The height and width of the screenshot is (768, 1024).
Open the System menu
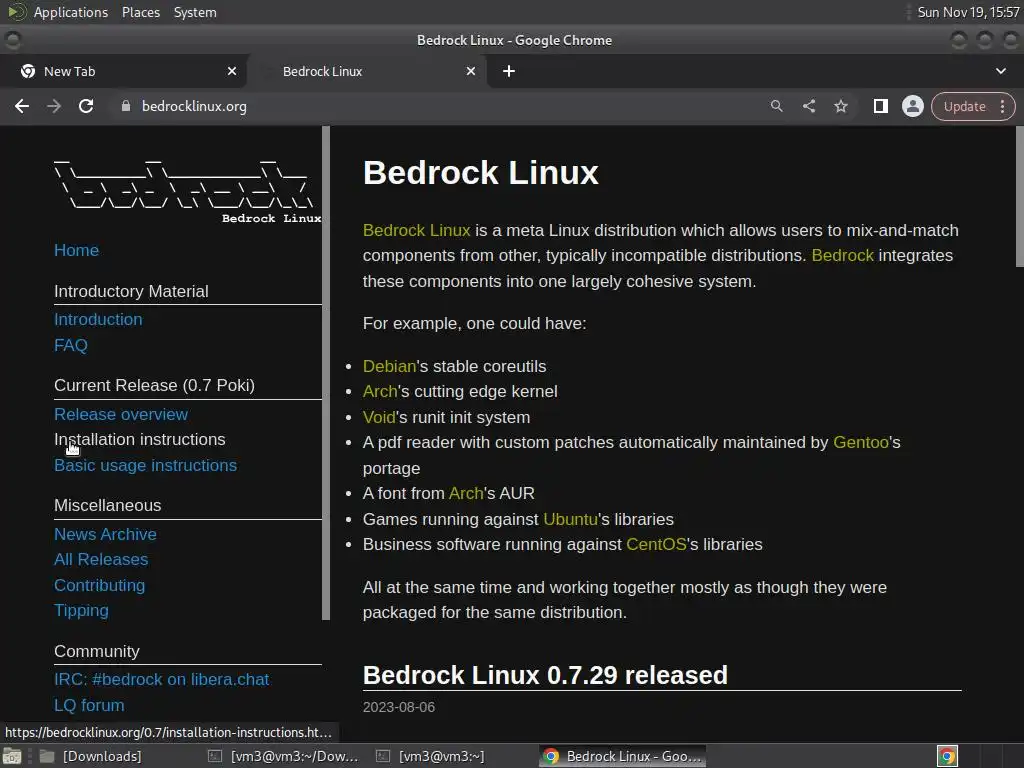pos(195,12)
